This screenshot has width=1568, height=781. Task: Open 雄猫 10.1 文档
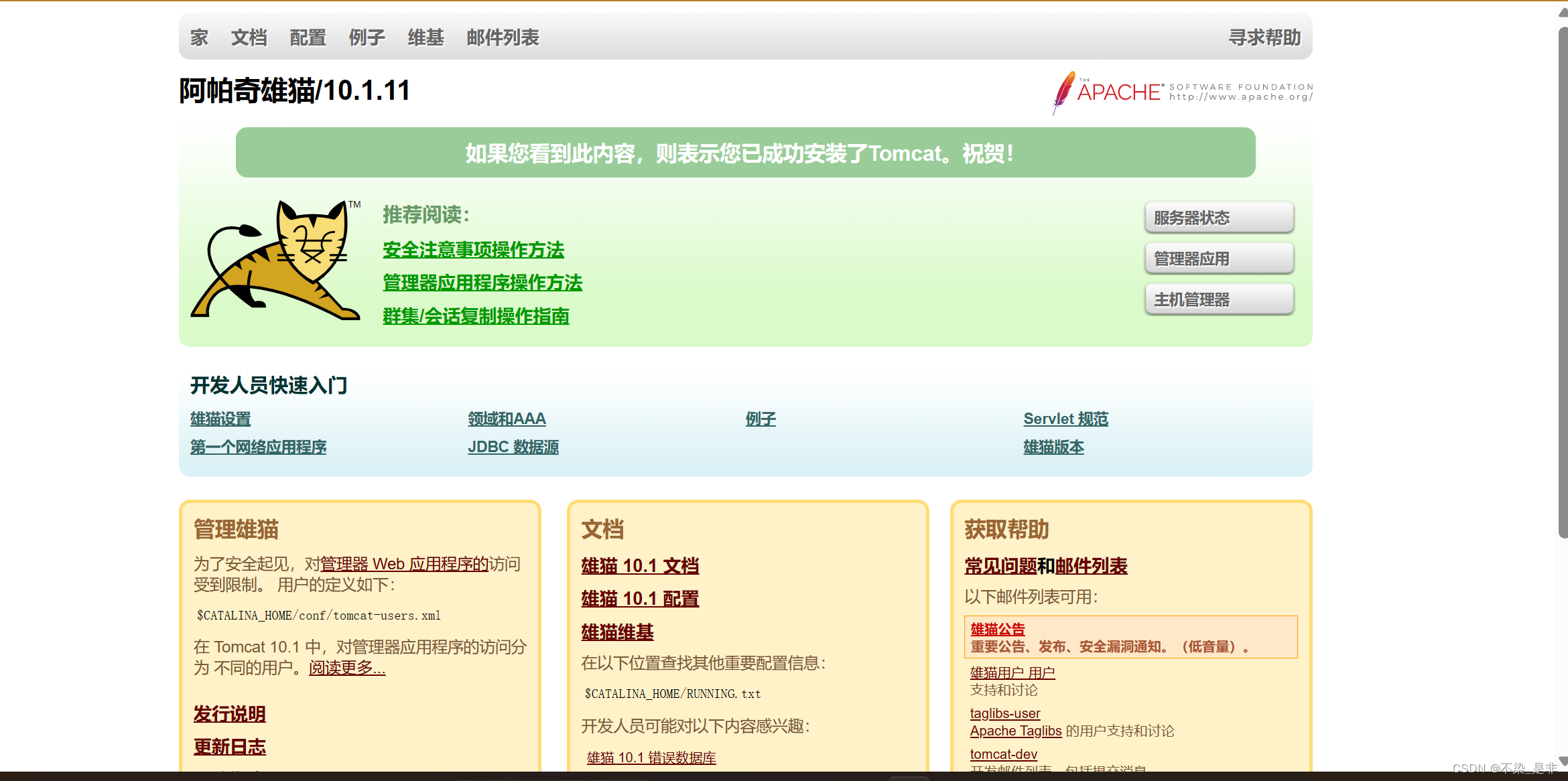point(639,566)
